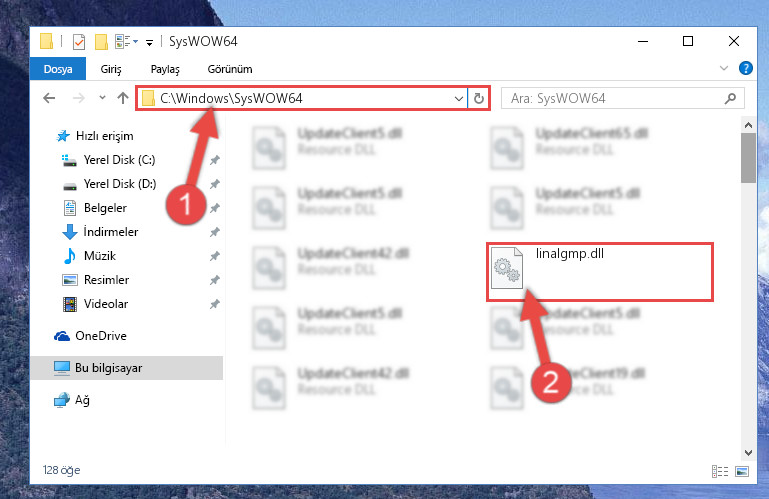
Task: Open recent locations dropdown arrow
Action: click(x=102, y=98)
